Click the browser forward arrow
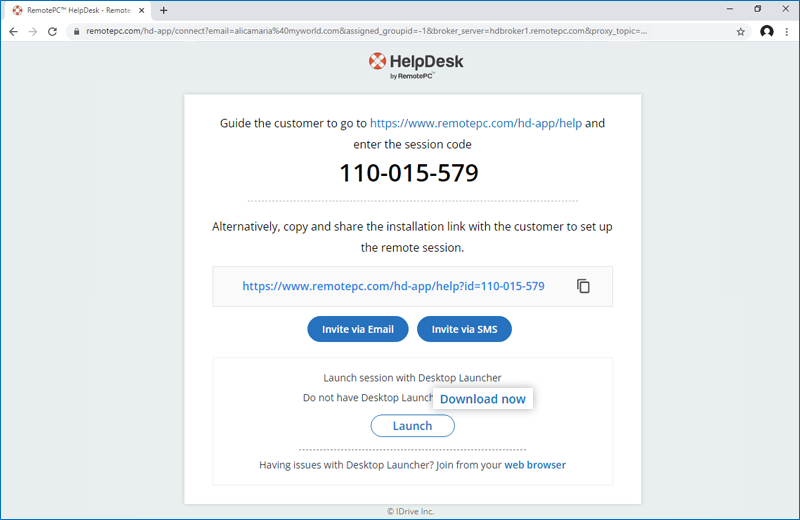This screenshot has height=520, width=800. pos(33,32)
